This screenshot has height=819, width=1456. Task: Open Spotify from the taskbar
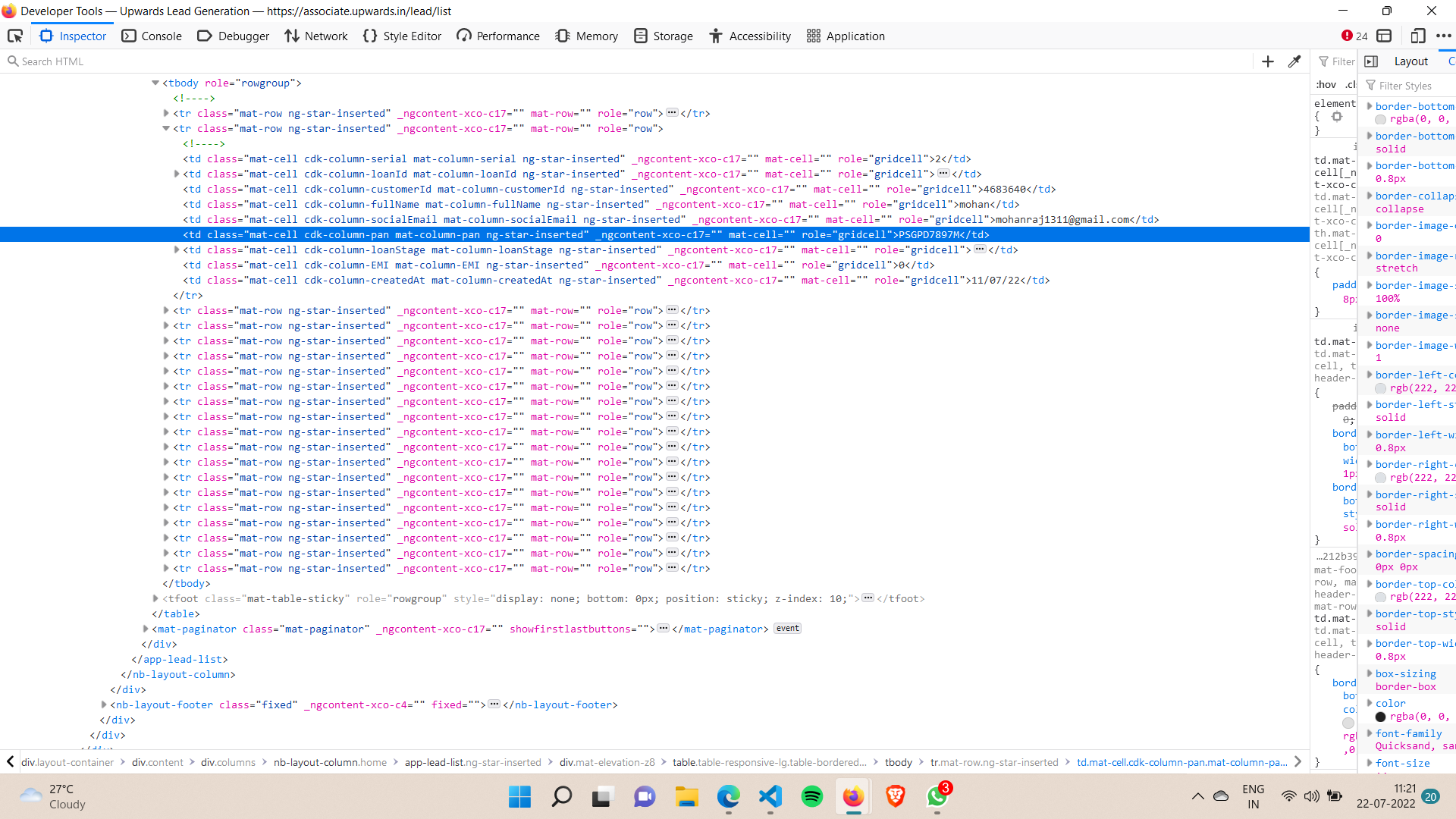coord(811,796)
